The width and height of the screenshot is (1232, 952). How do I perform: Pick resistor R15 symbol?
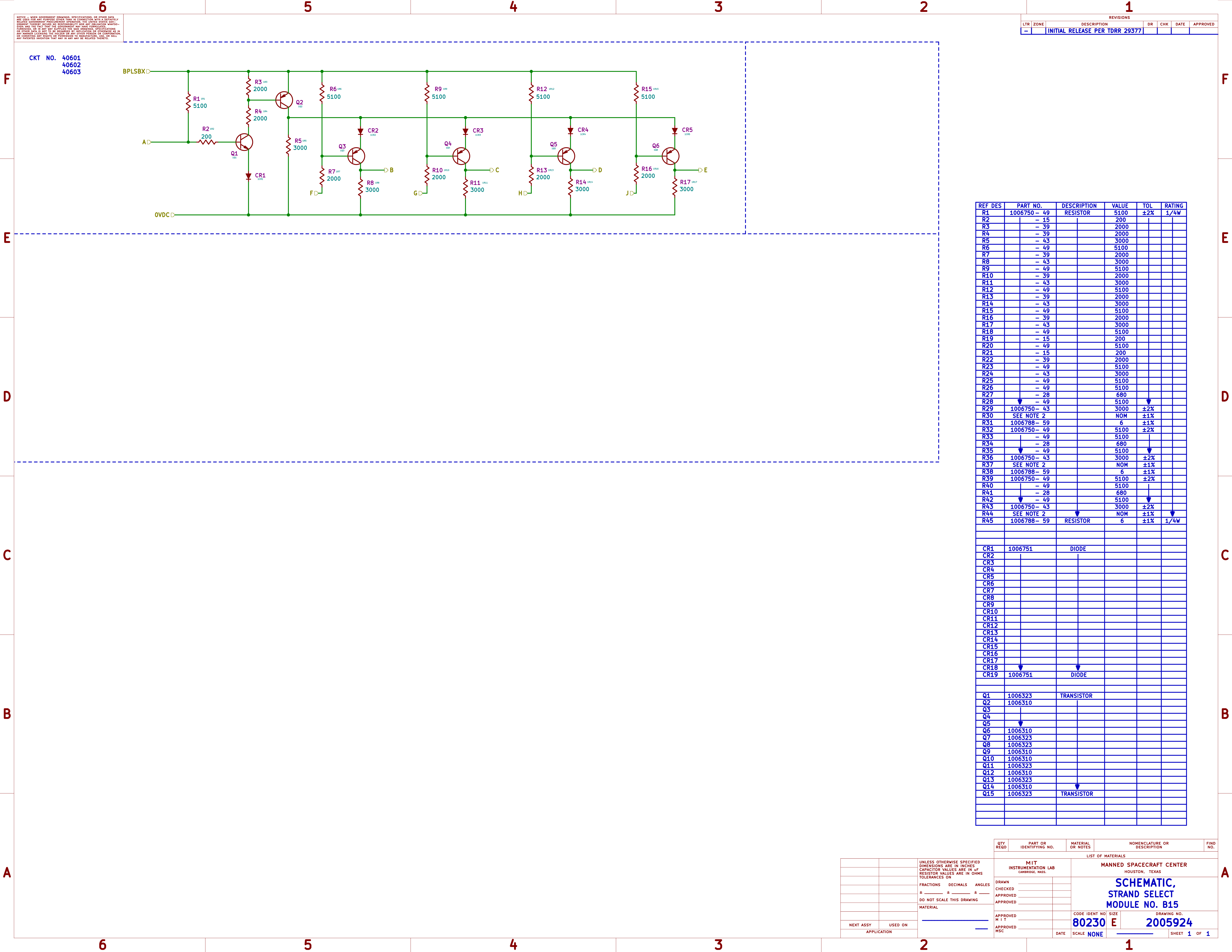coord(636,93)
